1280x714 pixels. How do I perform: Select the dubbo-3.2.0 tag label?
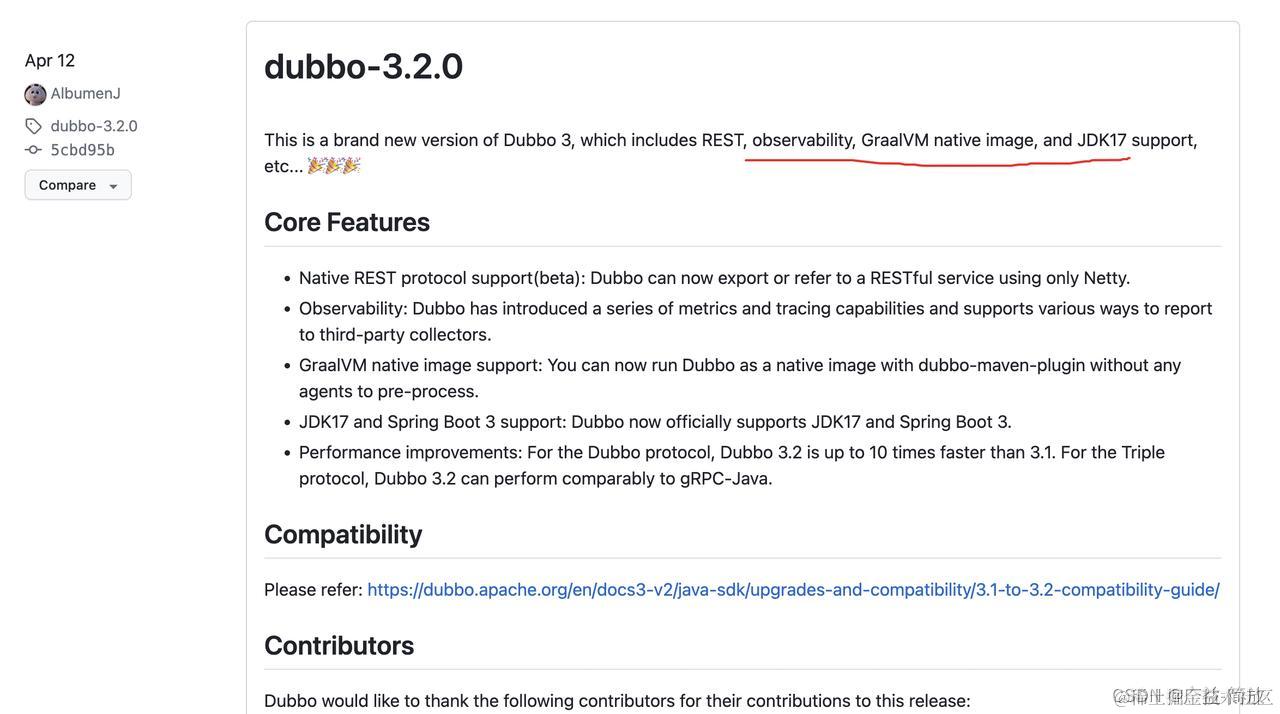coord(93,125)
